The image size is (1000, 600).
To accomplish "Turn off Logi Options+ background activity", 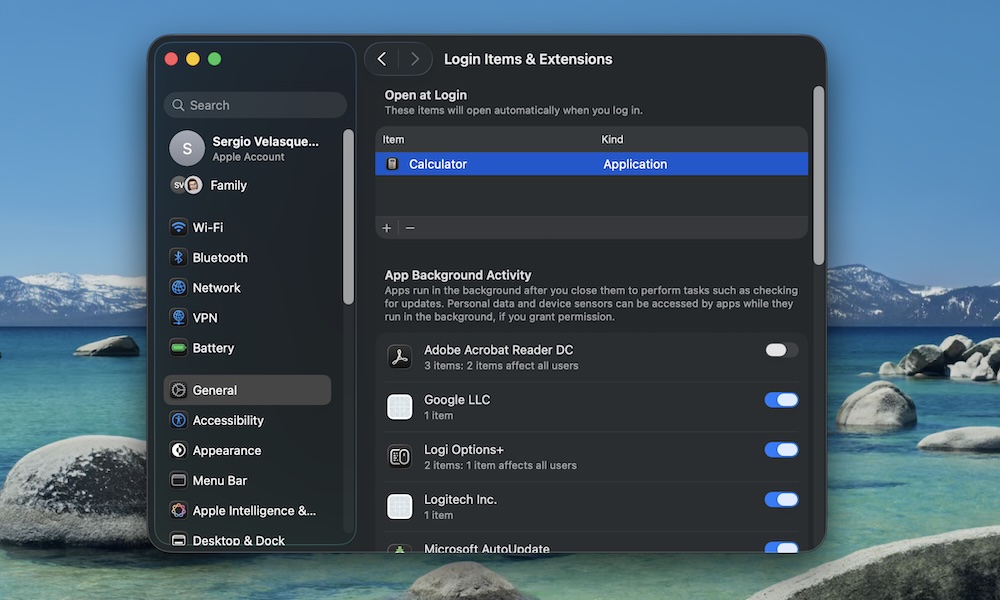I will point(781,450).
